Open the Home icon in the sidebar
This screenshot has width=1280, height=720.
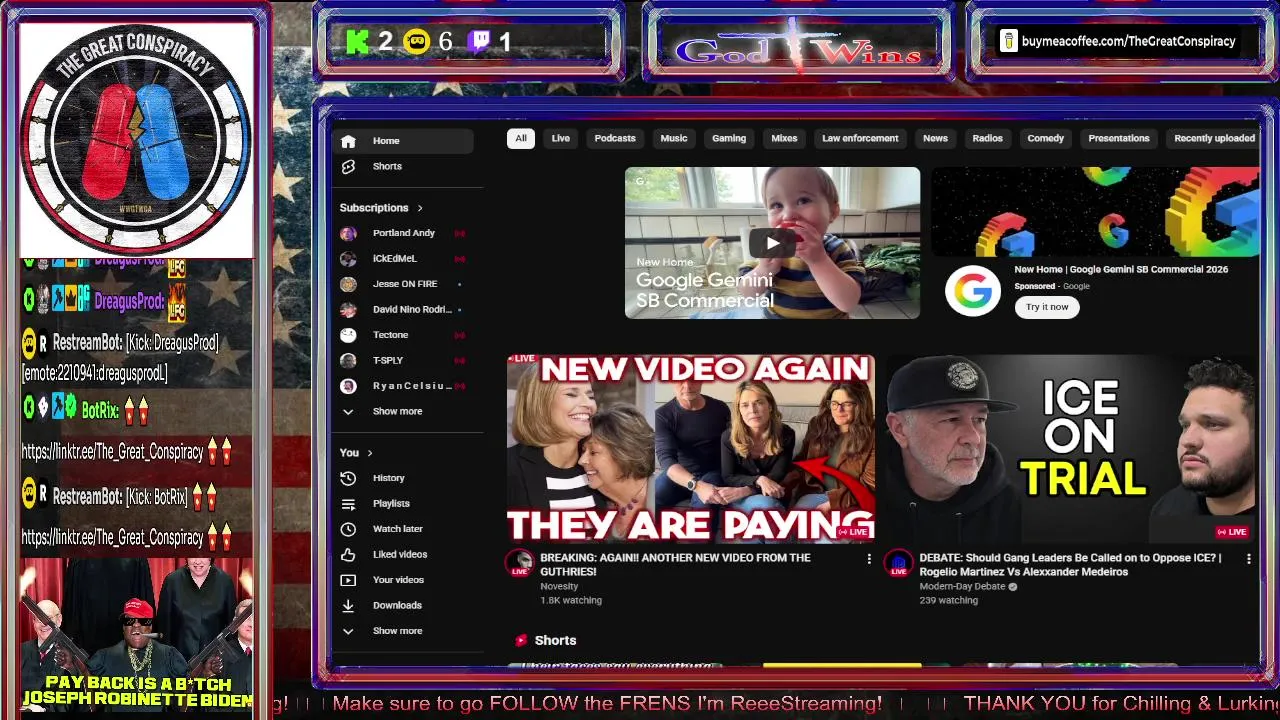[348, 141]
